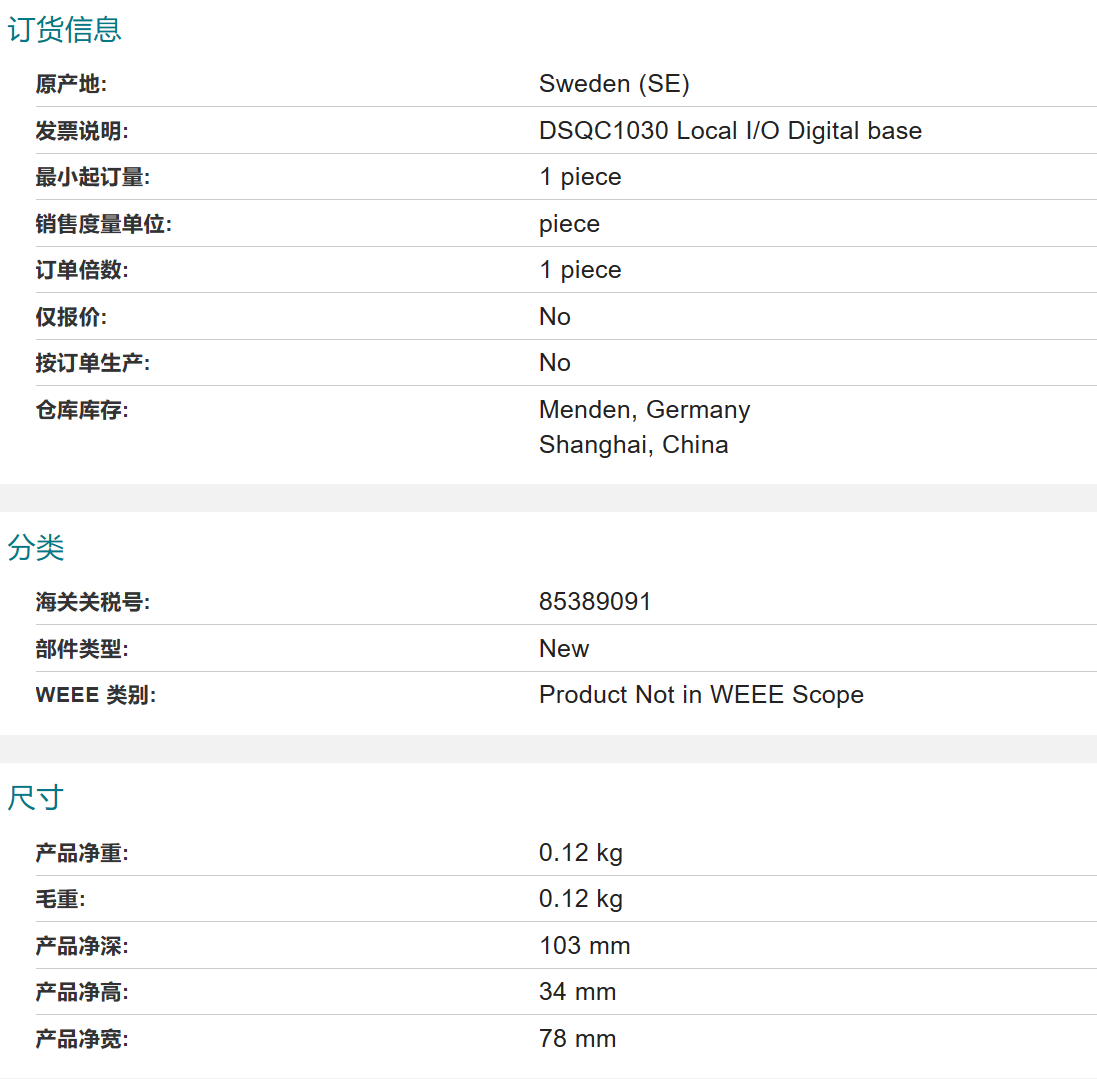Select Product Not in WEEE Scope text

pyautogui.click(x=702, y=695)
